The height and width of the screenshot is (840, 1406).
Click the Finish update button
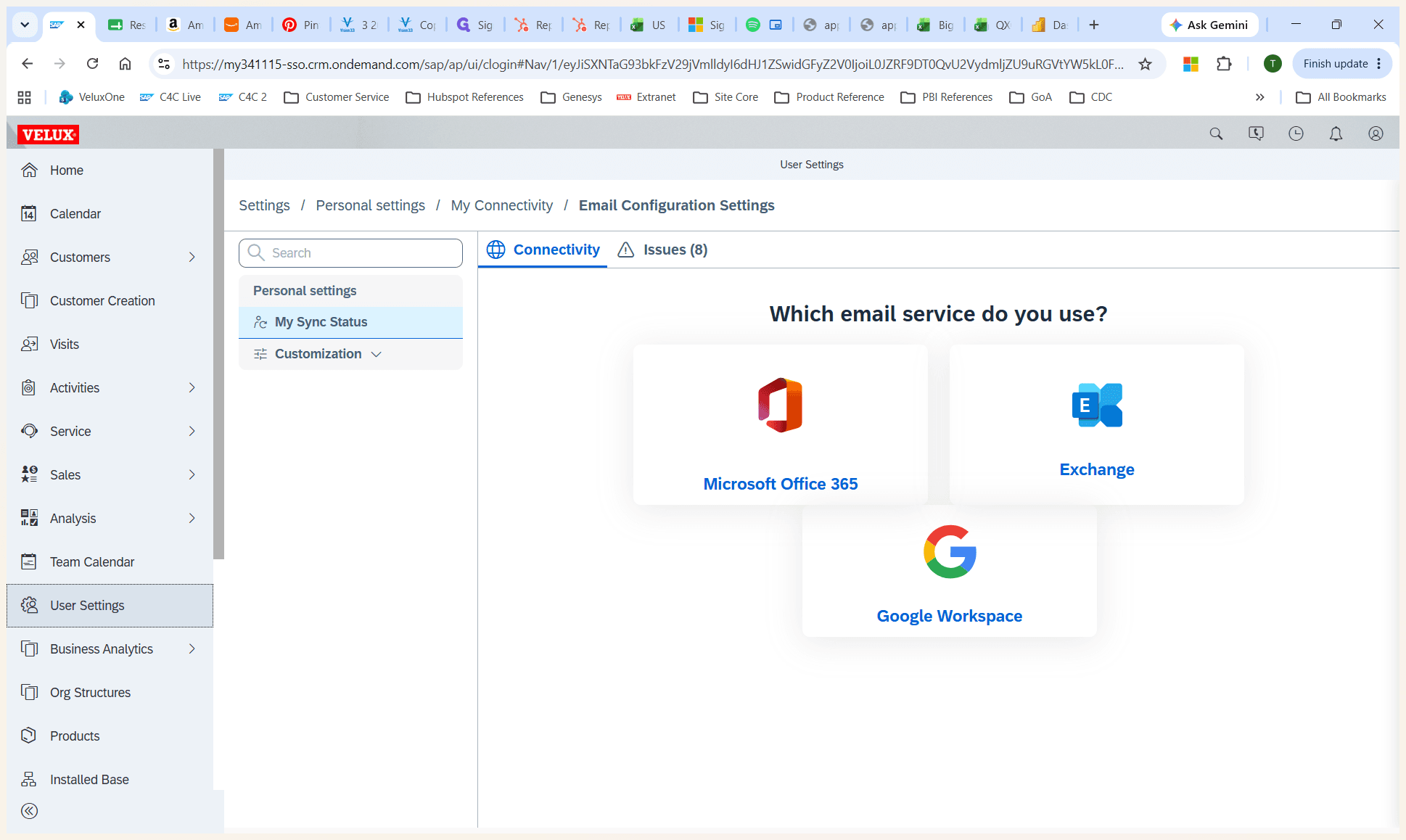click(x=1342, y=64)
